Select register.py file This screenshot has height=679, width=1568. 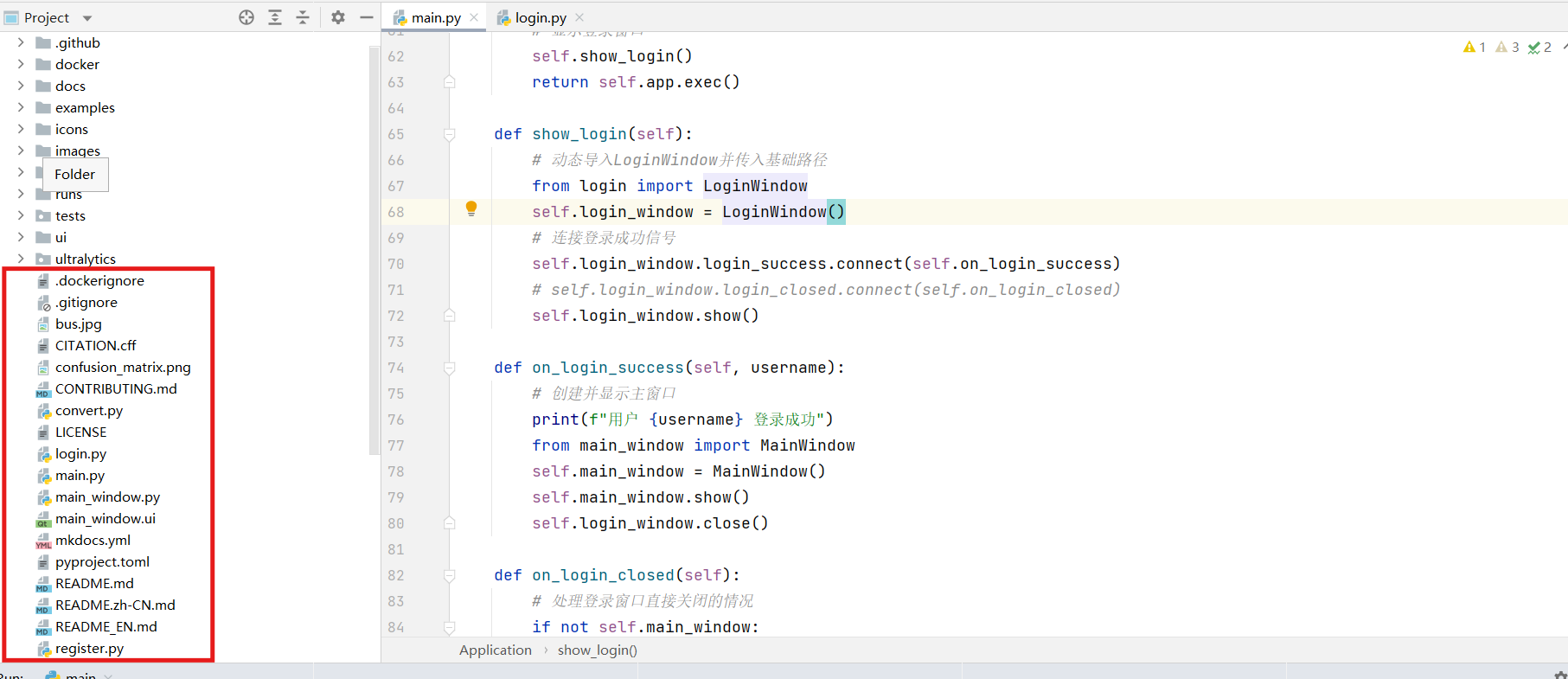[90, 648]
